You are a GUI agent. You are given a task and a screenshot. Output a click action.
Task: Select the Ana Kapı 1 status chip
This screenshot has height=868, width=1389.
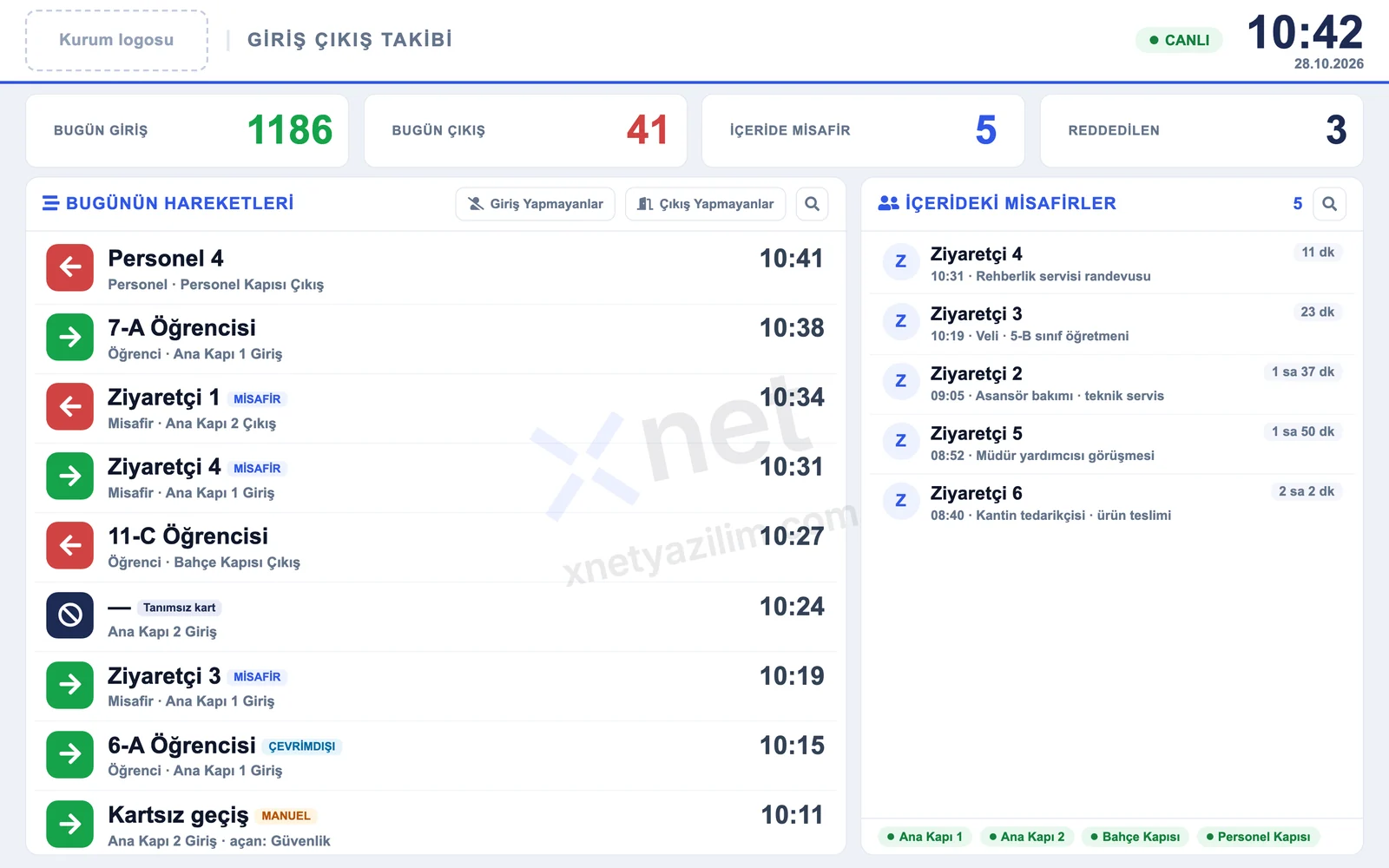[x=925, y=837]
